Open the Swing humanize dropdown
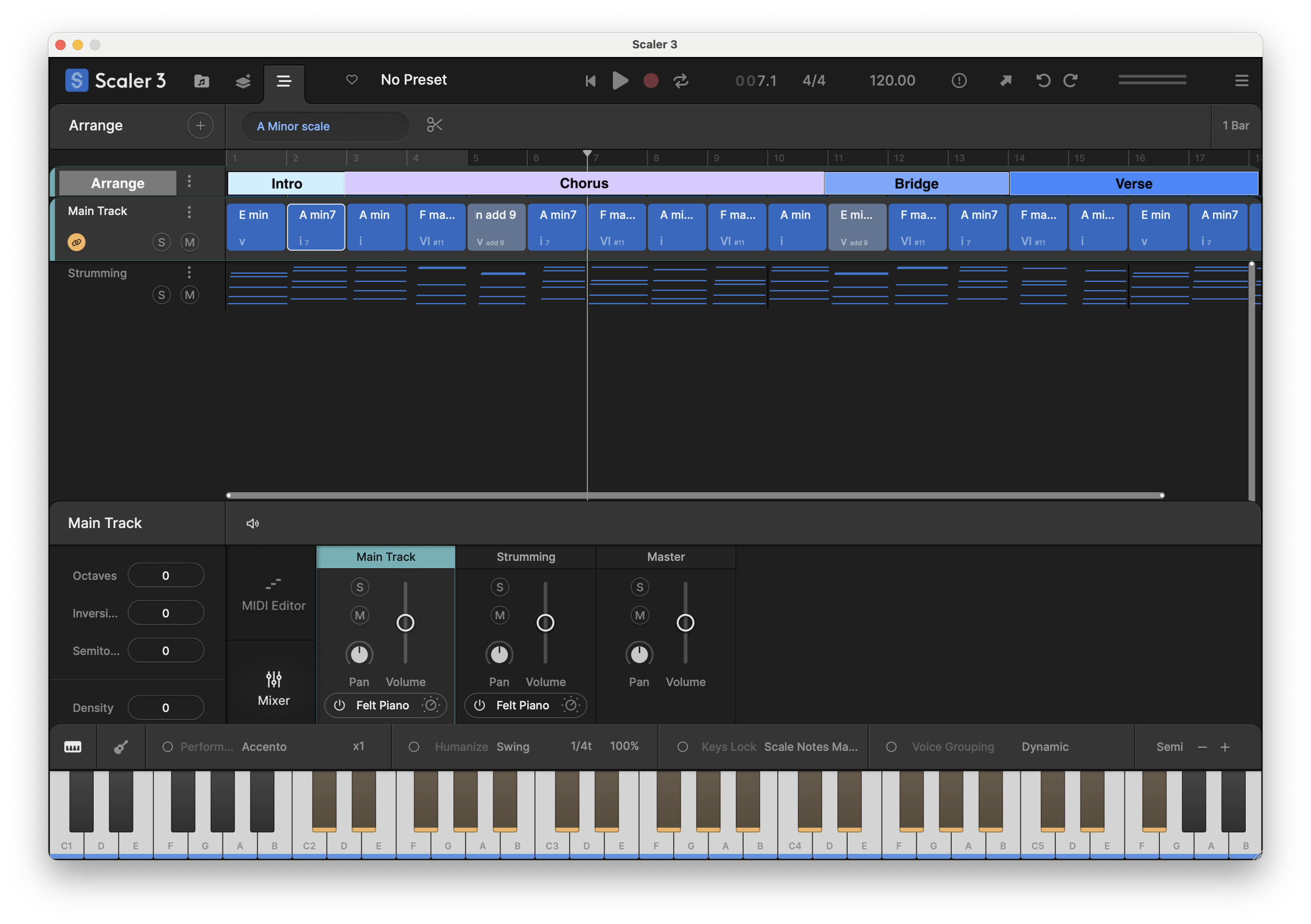This screenshot has width=1311, height=924. [x=513, y=747]
